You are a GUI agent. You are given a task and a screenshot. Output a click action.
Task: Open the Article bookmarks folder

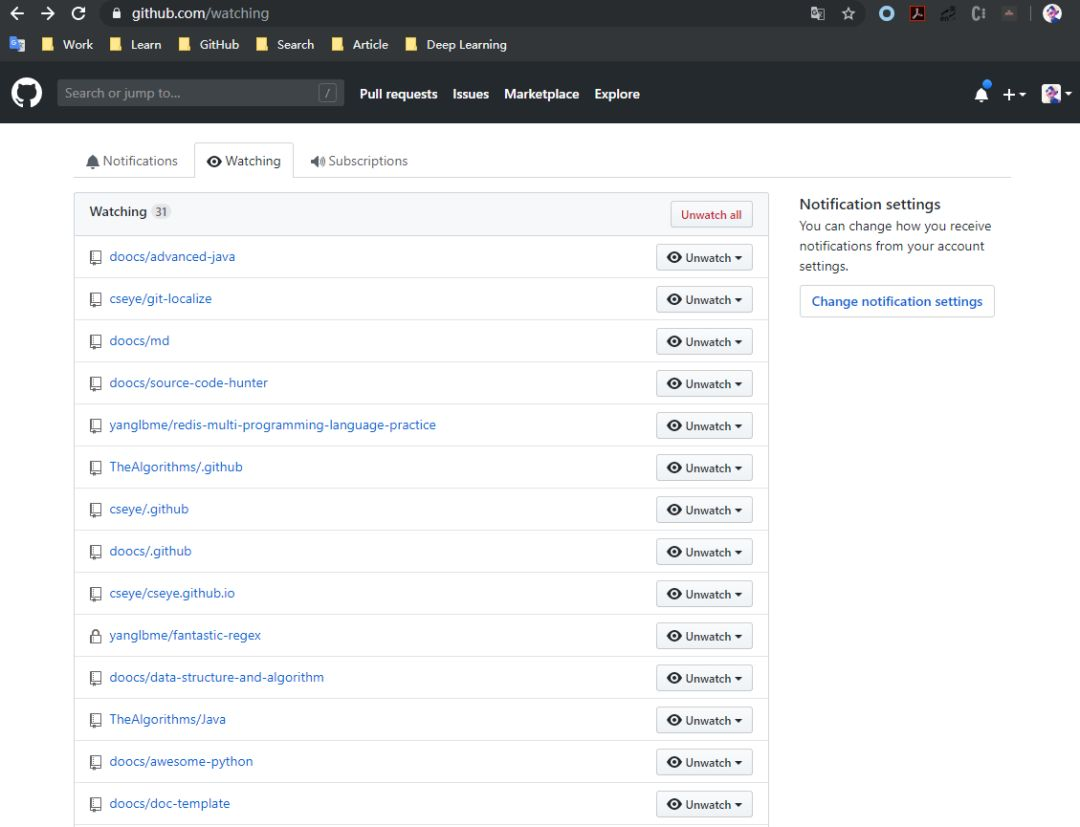360,45
